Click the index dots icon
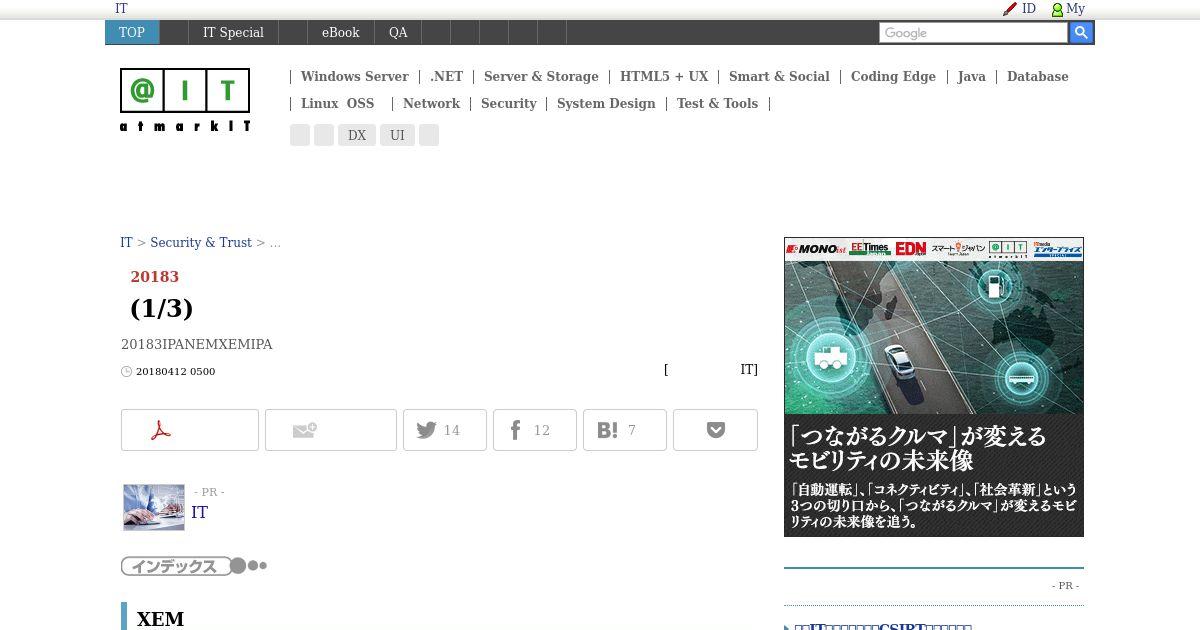1200x630 pixels. 249,566
